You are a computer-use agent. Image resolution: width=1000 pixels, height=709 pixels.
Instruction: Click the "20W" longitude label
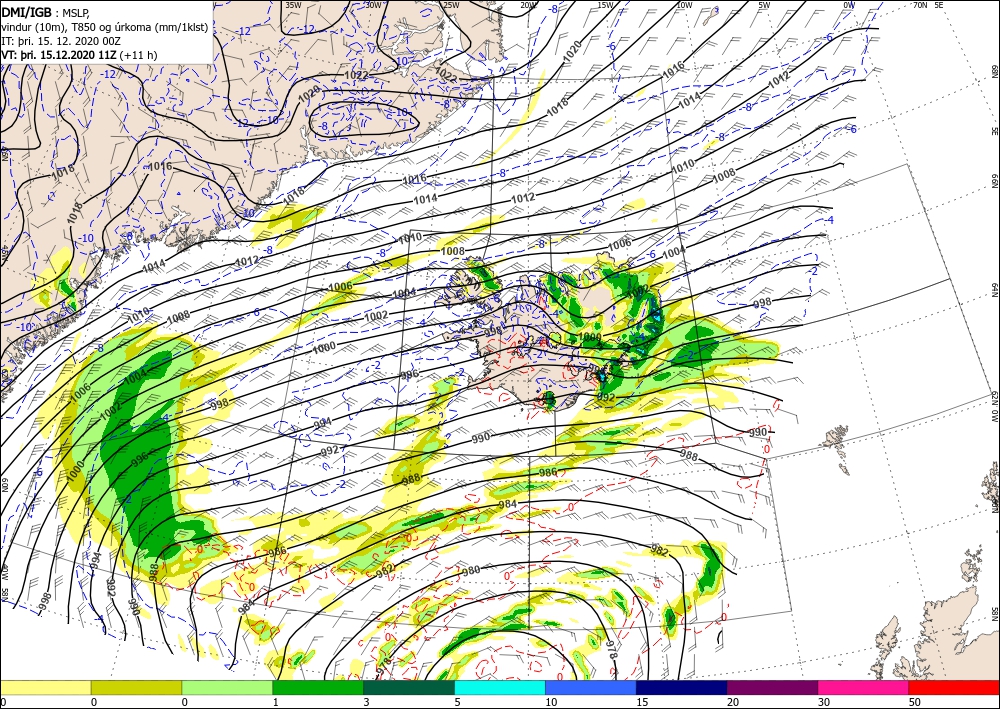[x=528, y=5]
